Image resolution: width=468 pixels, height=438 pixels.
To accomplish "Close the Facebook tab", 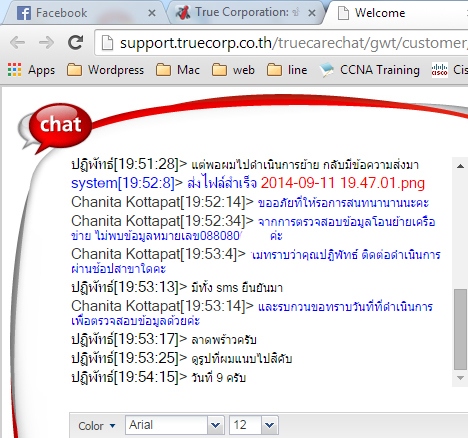I will coord(152,13).
